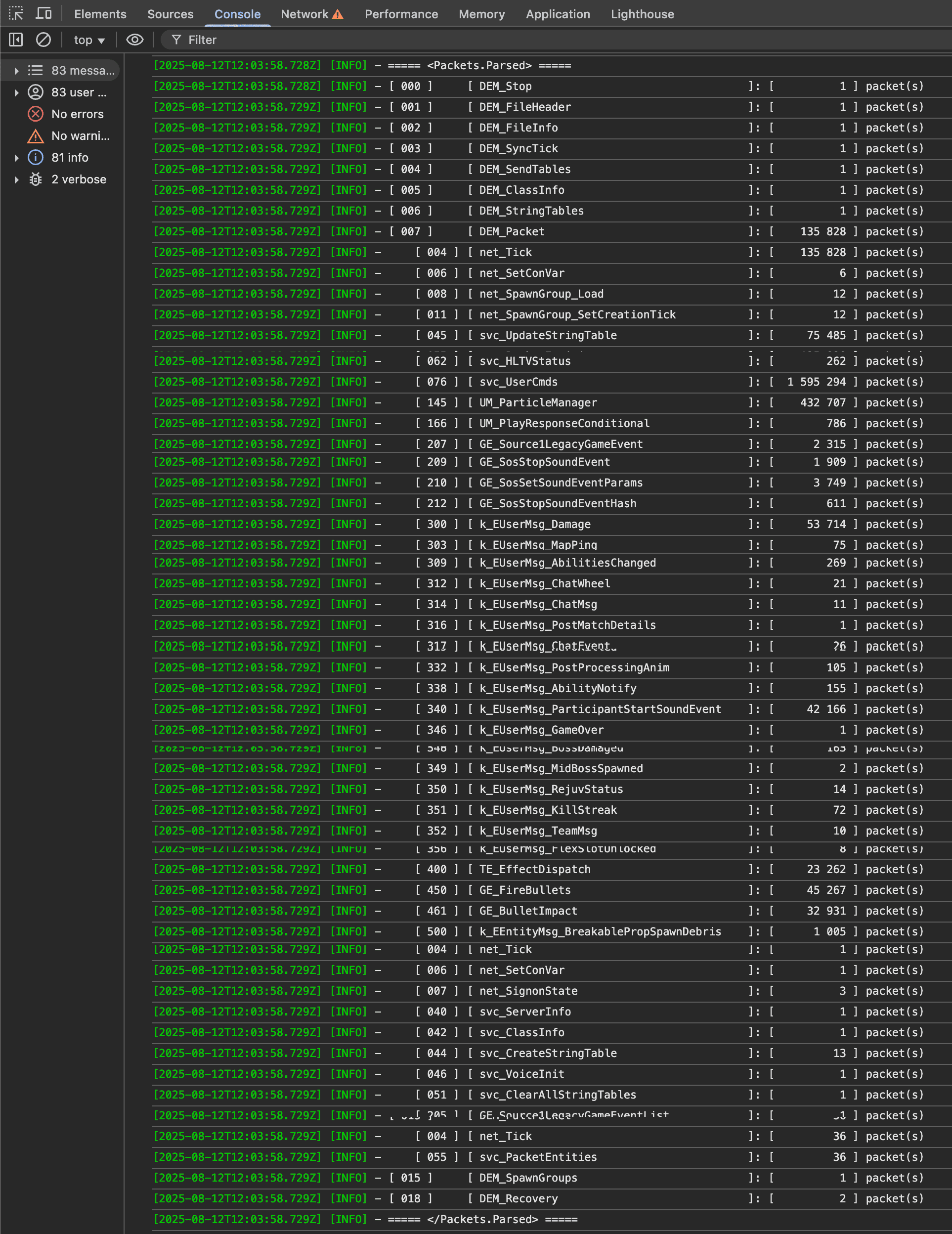The width and height of the screenshot is (952, 1234).
Task: Clear console with the ban icon
Action: [x=43, y=40]
